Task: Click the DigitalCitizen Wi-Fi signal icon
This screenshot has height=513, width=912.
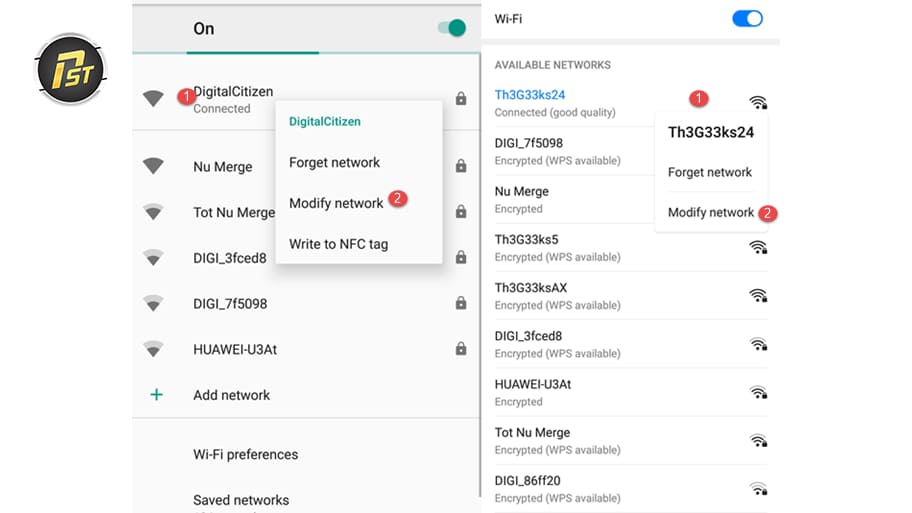Action: 153,98
